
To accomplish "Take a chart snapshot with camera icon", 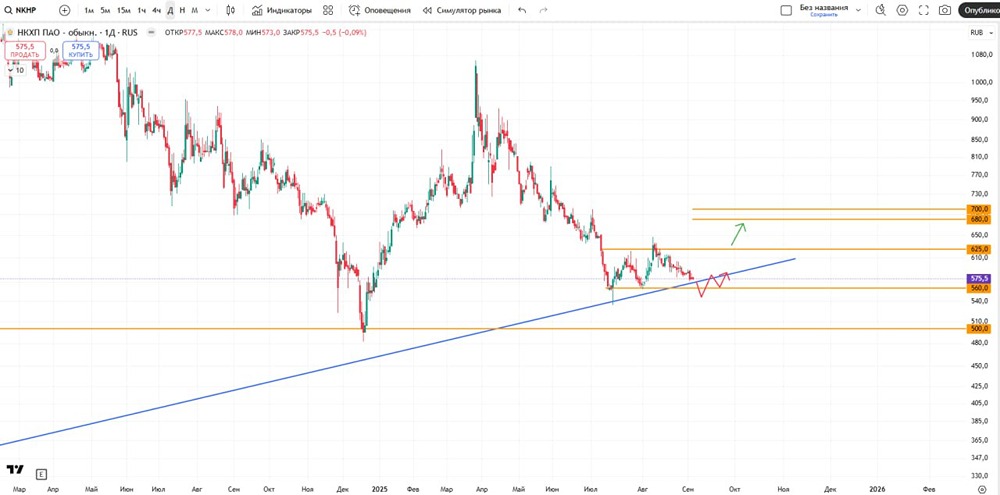I will 945,10.
